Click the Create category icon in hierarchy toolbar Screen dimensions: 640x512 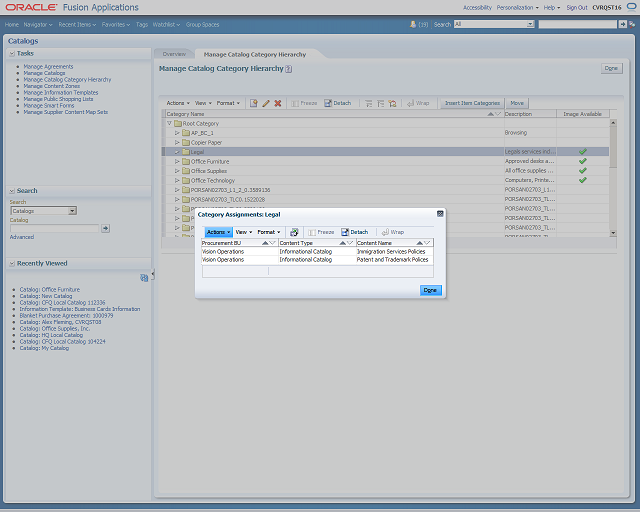[253, 103]
